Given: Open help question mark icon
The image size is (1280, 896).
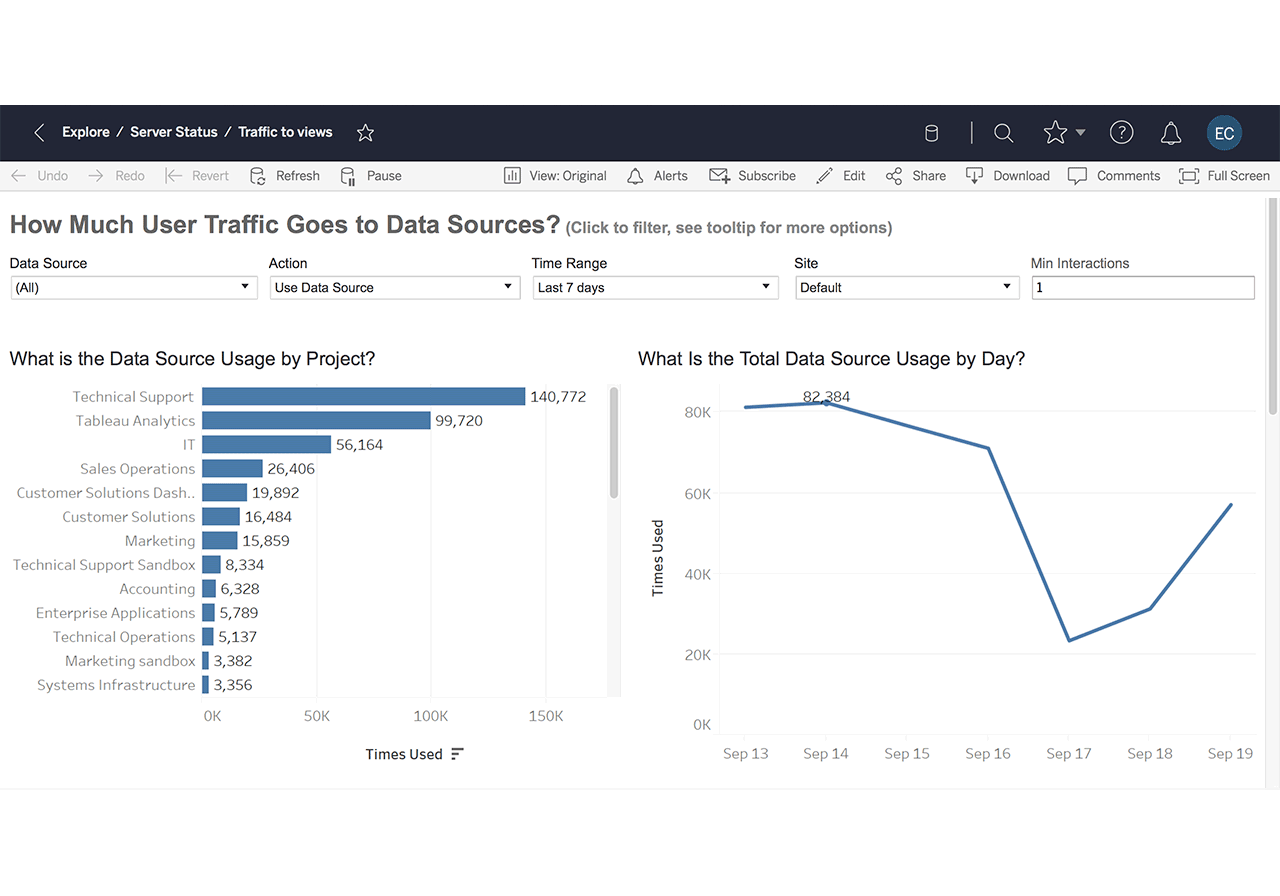Looking at the screenshot, I should point(1121,133).
